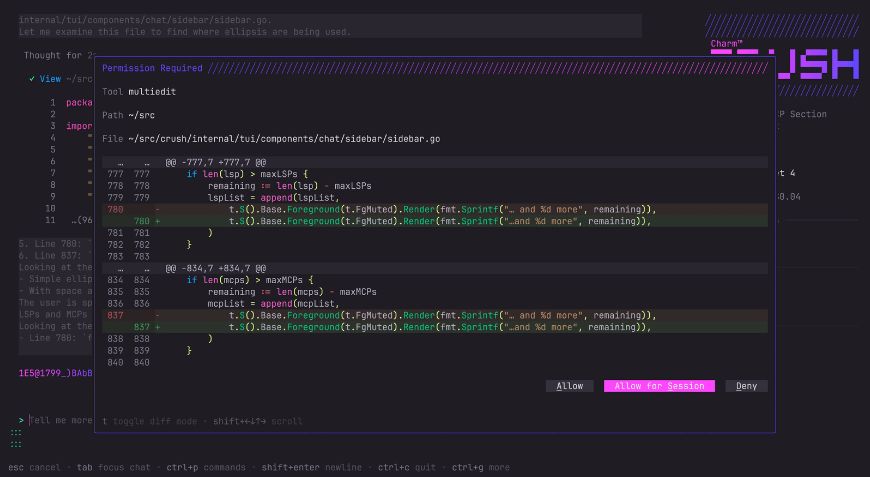Click the 'shift+←↓↑→ scroll' hint in dialog
Image resolution: width=870 pixels, height=477 pixels.
point(257,421)
